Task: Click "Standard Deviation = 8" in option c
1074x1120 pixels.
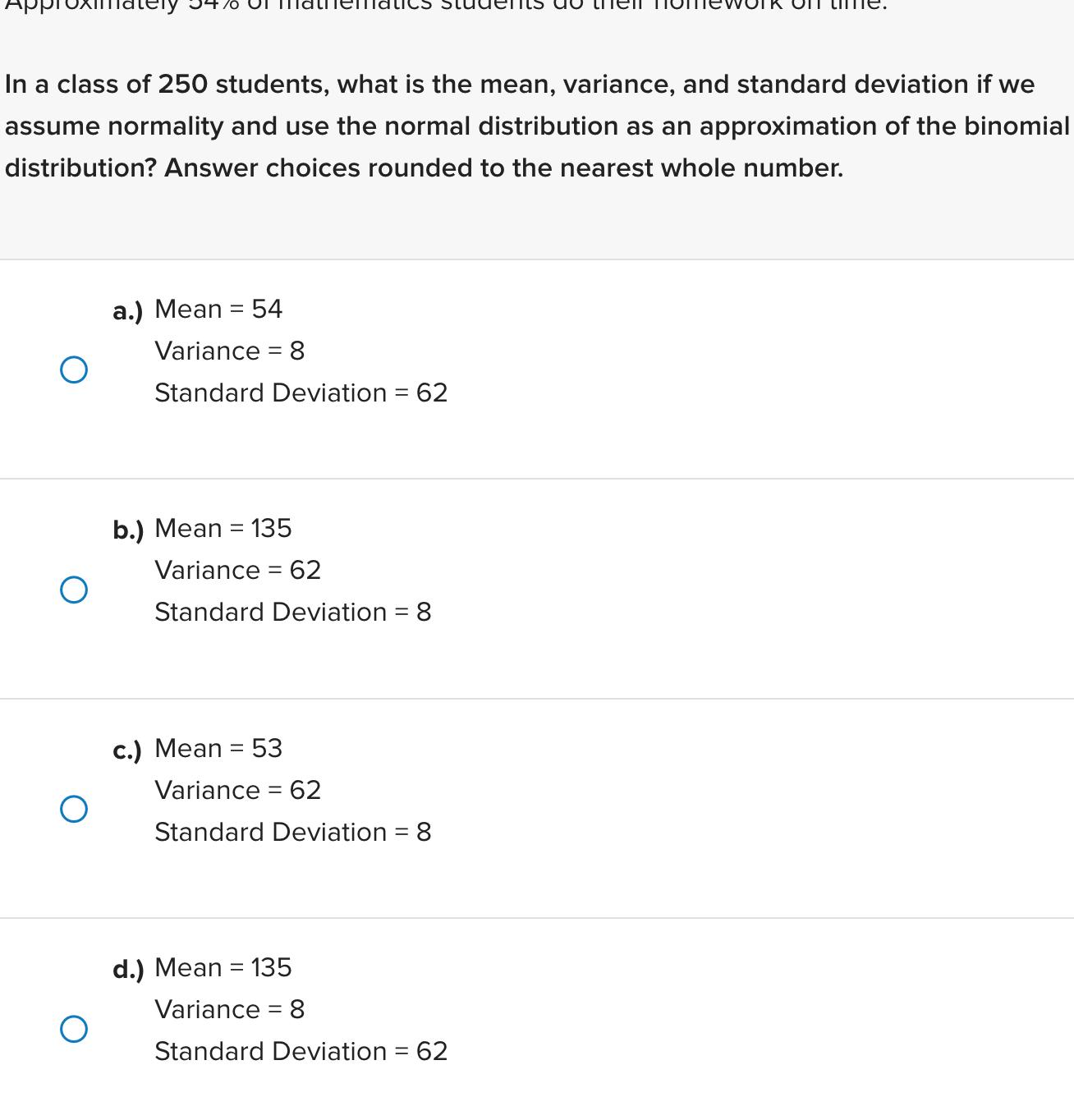Action: pyautogui.click(x=293, y=832)
